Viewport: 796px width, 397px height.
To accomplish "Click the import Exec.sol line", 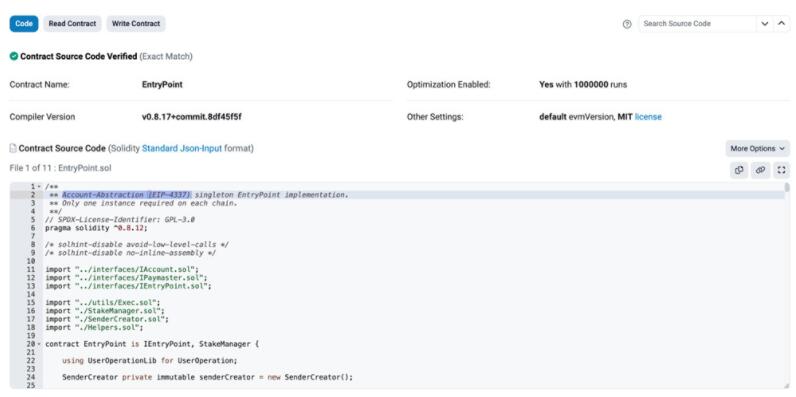I will tap(103, 303).
